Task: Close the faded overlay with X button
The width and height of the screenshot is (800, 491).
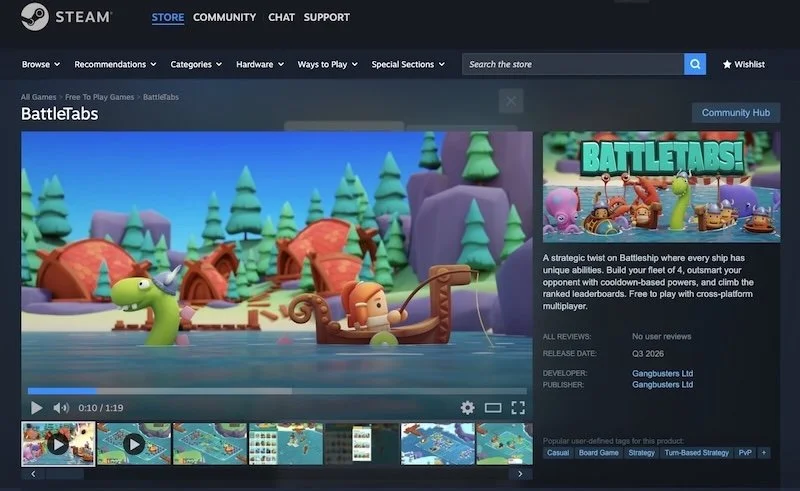Action: 511,102
